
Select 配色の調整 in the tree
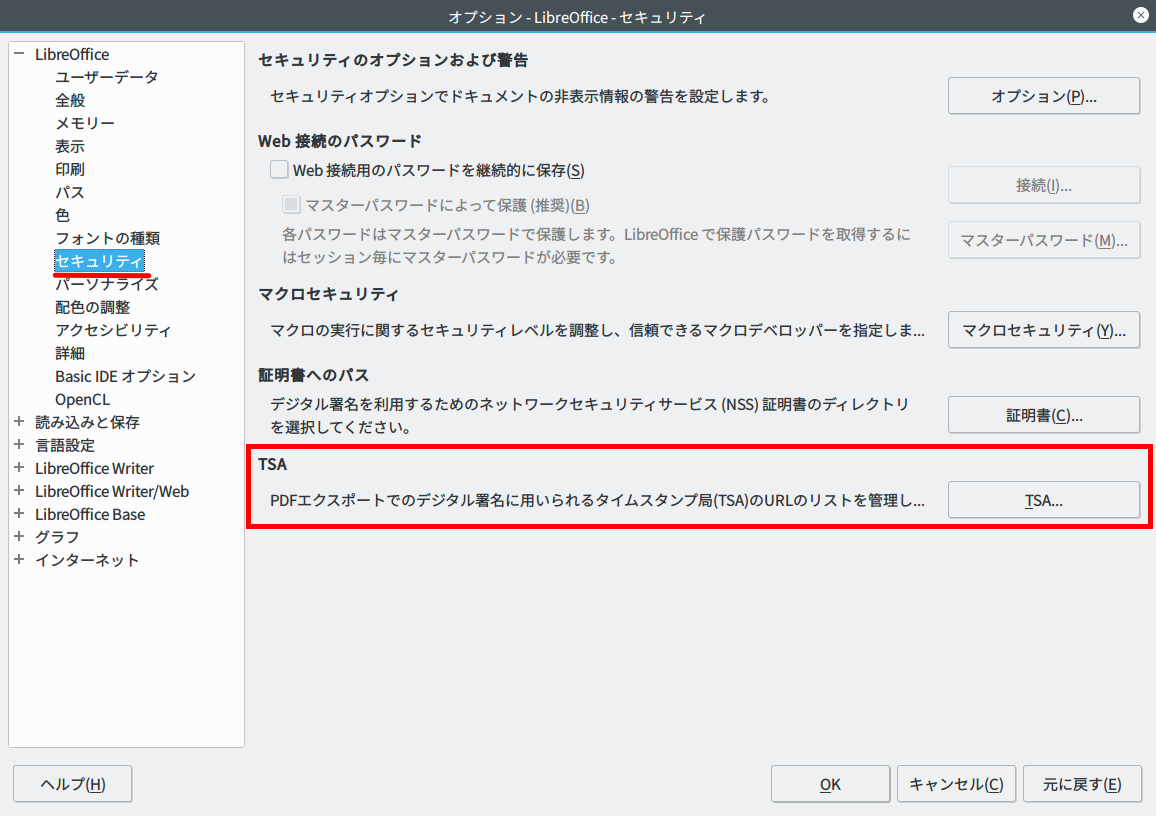tap(92, 307)
